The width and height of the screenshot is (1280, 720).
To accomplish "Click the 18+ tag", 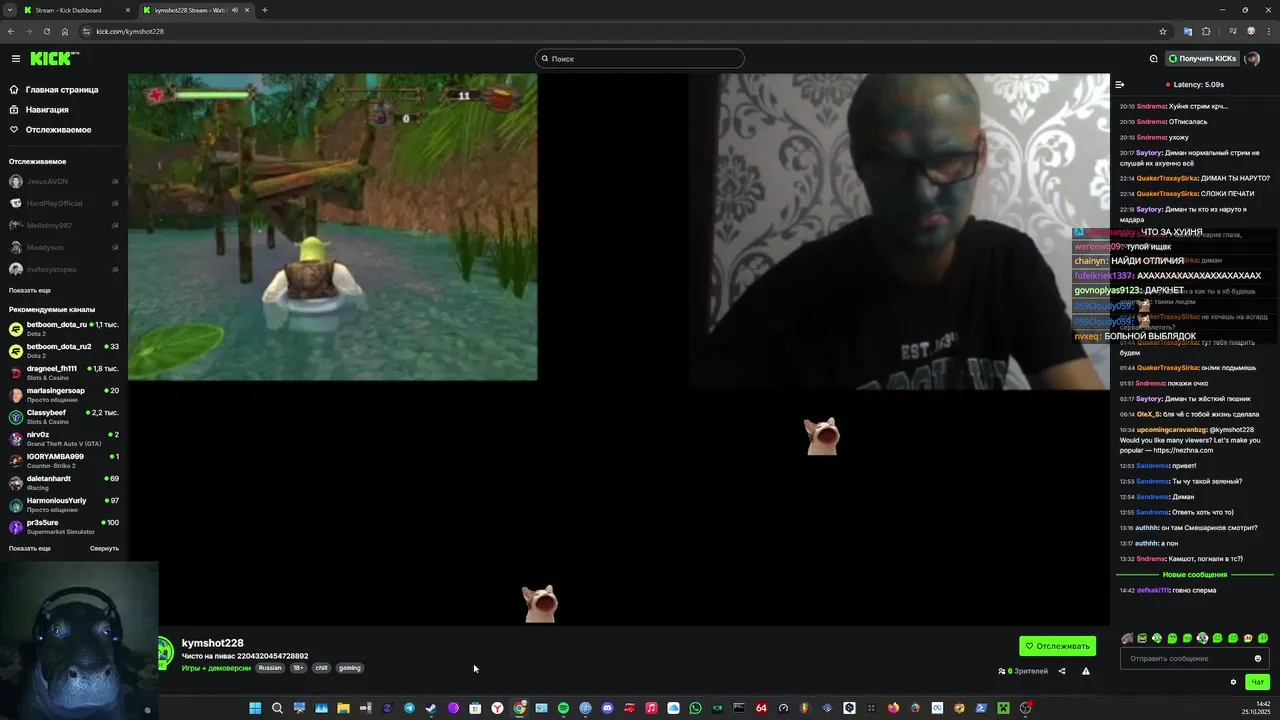I will tap(298, 668).
